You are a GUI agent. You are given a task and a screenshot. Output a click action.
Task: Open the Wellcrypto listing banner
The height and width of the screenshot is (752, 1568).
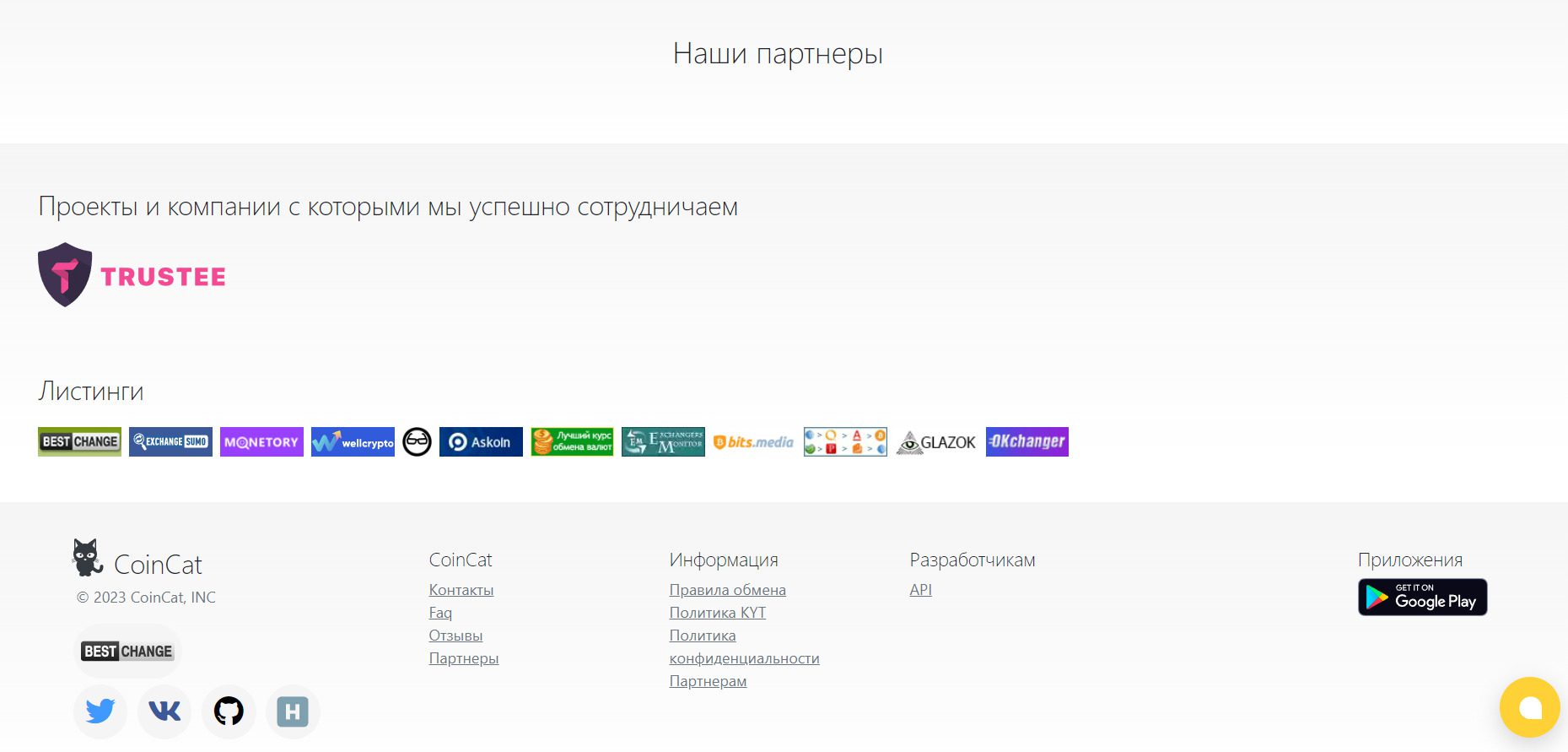353,441
